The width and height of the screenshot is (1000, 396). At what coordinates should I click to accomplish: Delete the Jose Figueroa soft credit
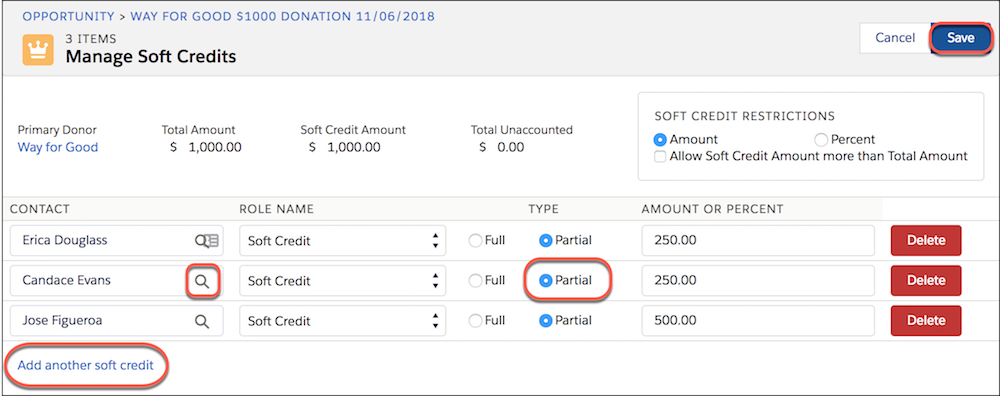pyautogui.click(x=926, y=321)
